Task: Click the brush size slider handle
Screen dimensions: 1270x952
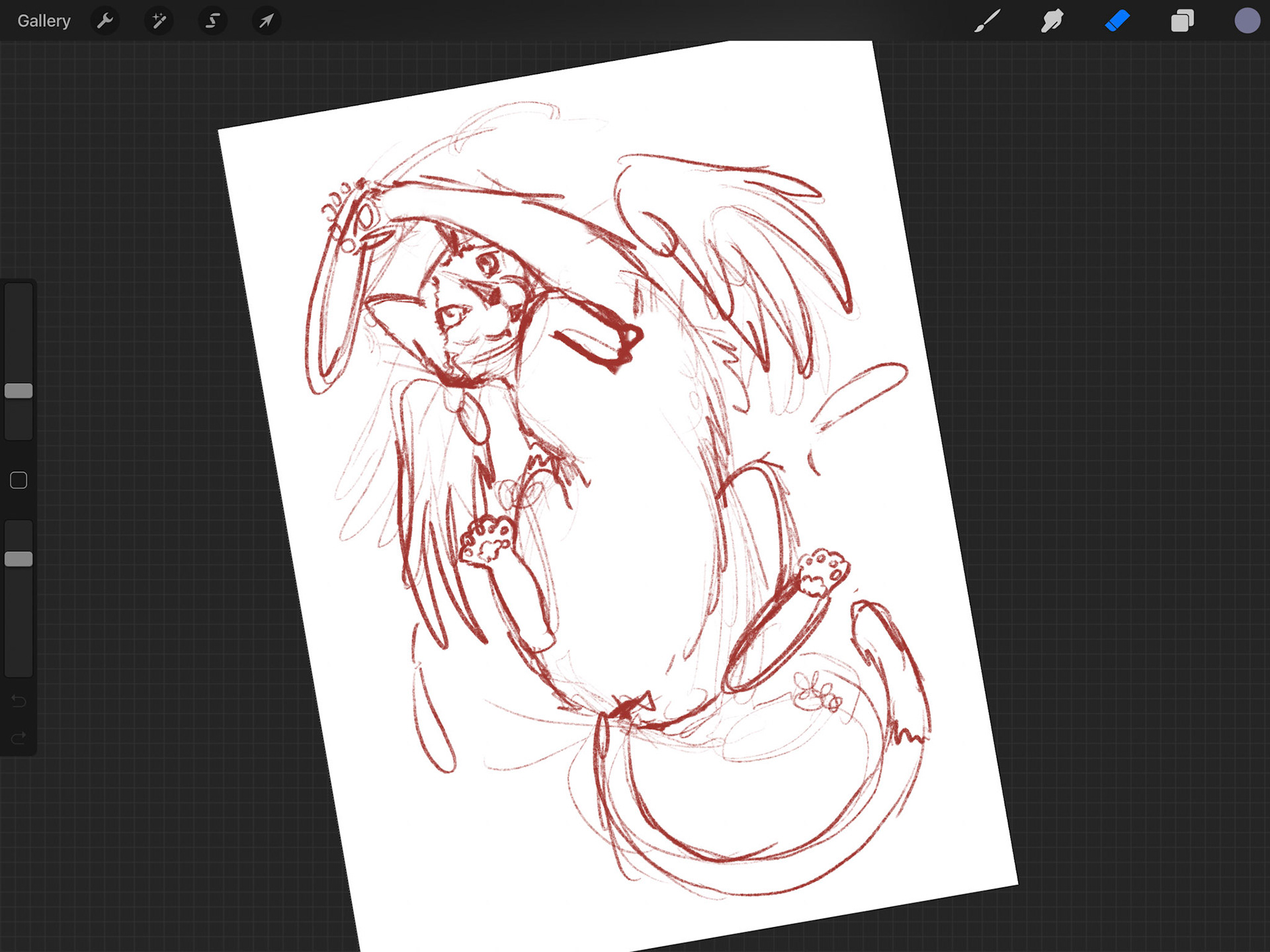Action: point(19,391)
